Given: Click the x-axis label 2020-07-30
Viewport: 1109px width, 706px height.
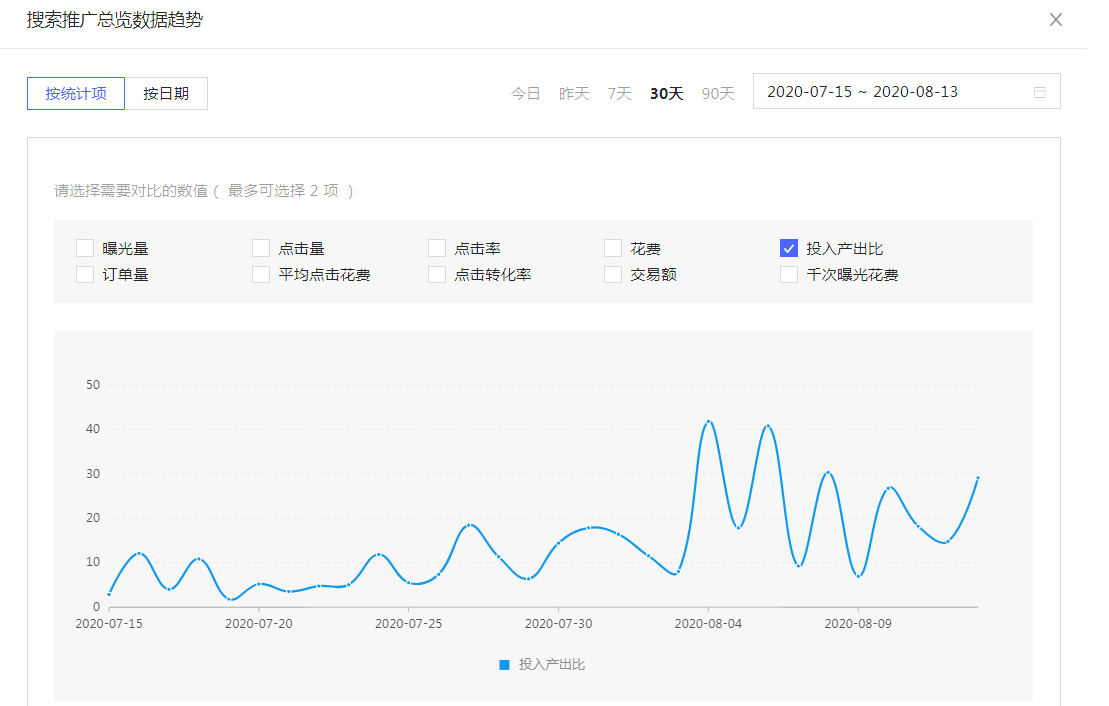Looking at the screenshot, I should [559, 624].
